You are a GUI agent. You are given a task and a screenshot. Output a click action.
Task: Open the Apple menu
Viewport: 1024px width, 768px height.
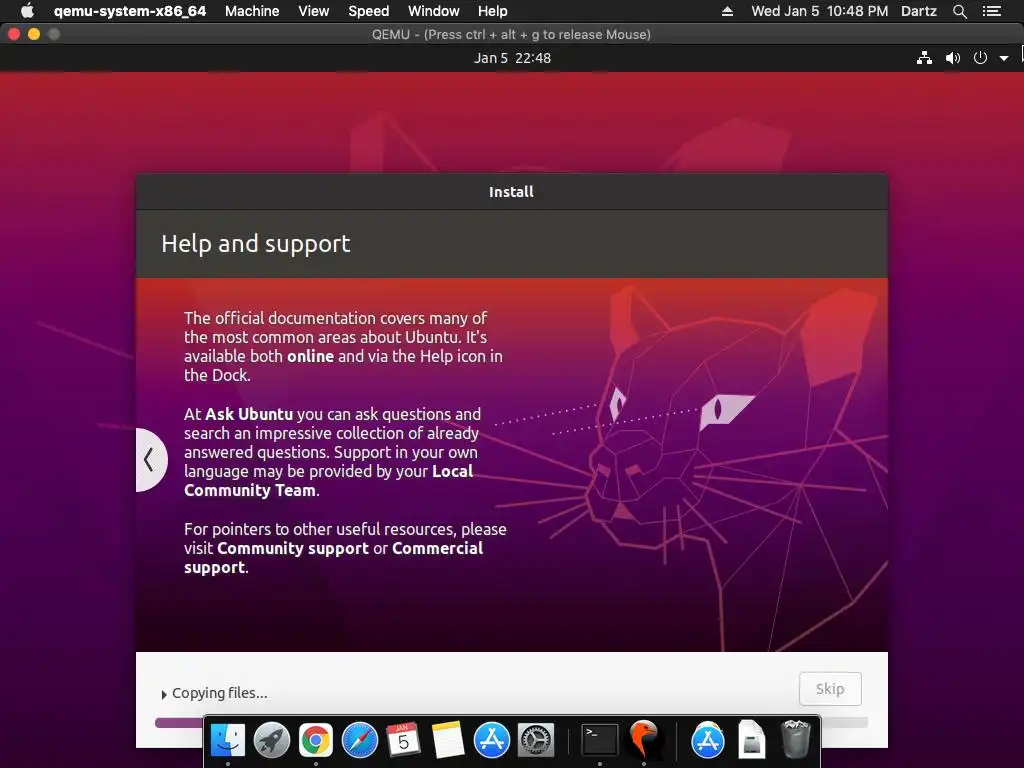tap(27, 11)
